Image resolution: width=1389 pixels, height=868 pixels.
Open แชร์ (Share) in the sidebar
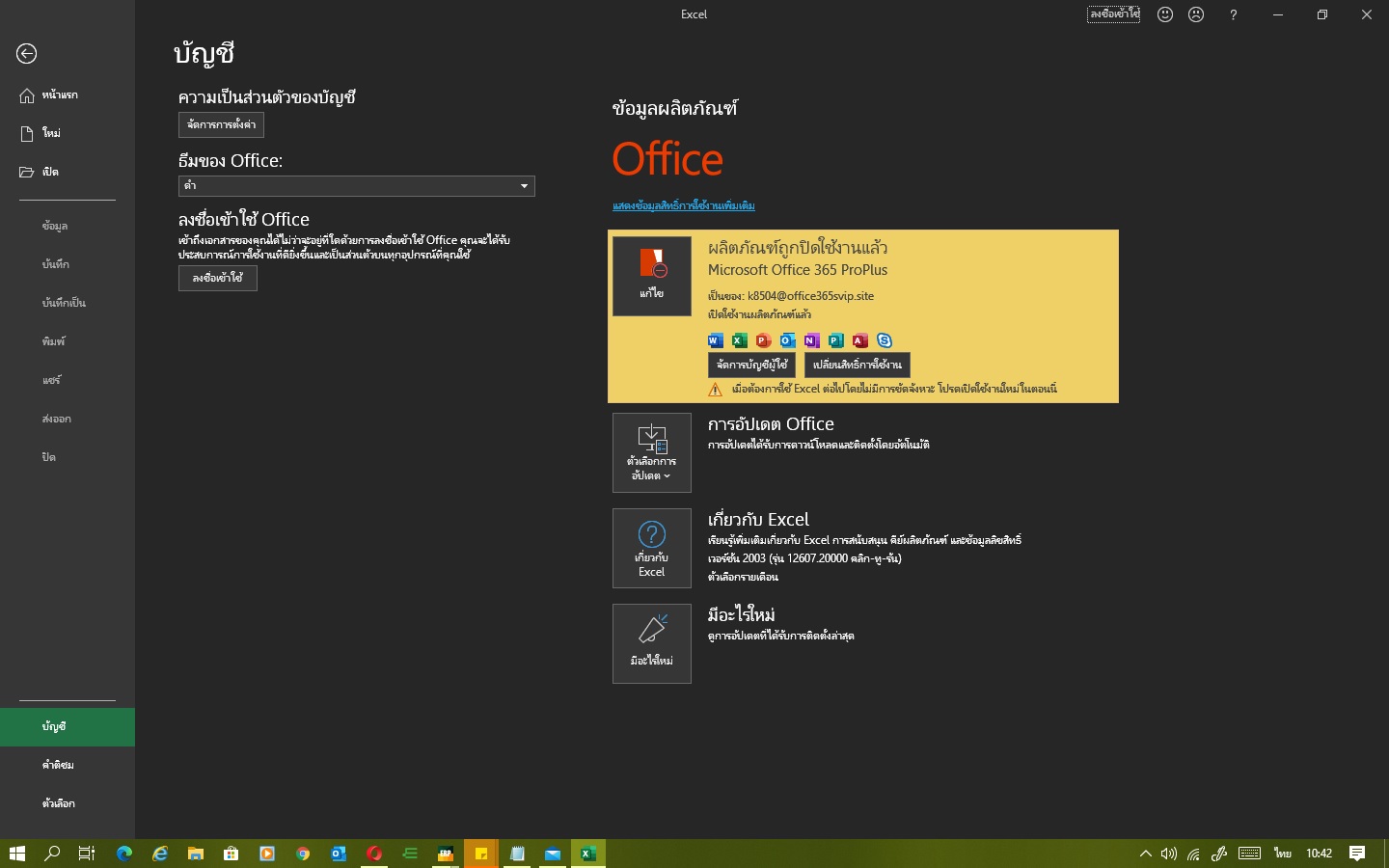click(x=68, y=380)
